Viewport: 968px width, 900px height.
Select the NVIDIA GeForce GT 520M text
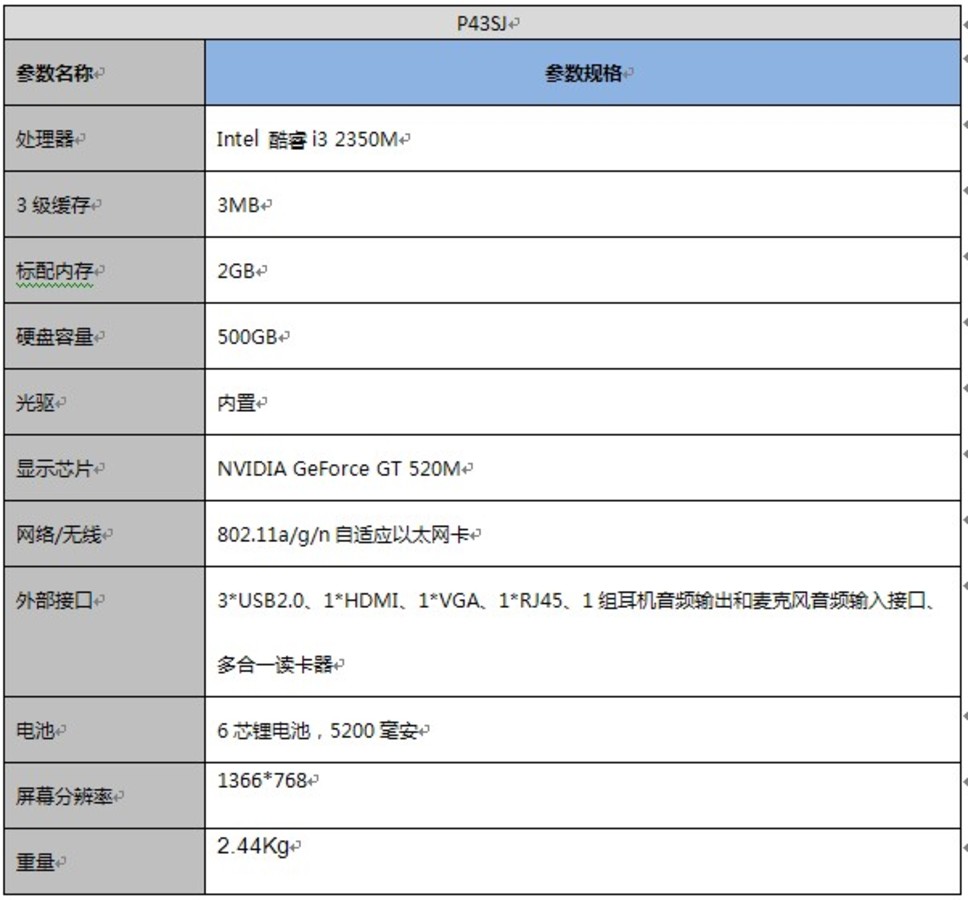click(x=345, y=467)
